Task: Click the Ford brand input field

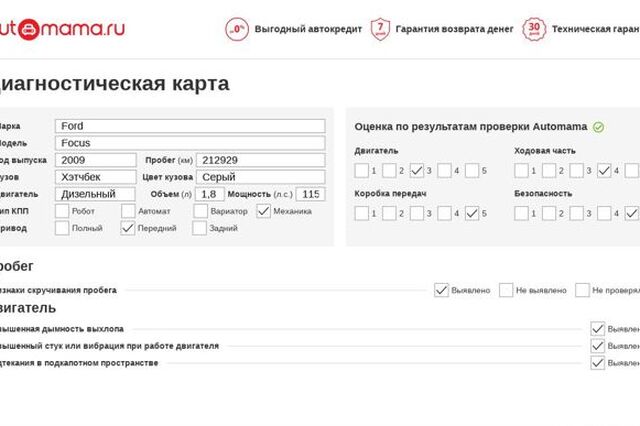Action: [190, 126]
